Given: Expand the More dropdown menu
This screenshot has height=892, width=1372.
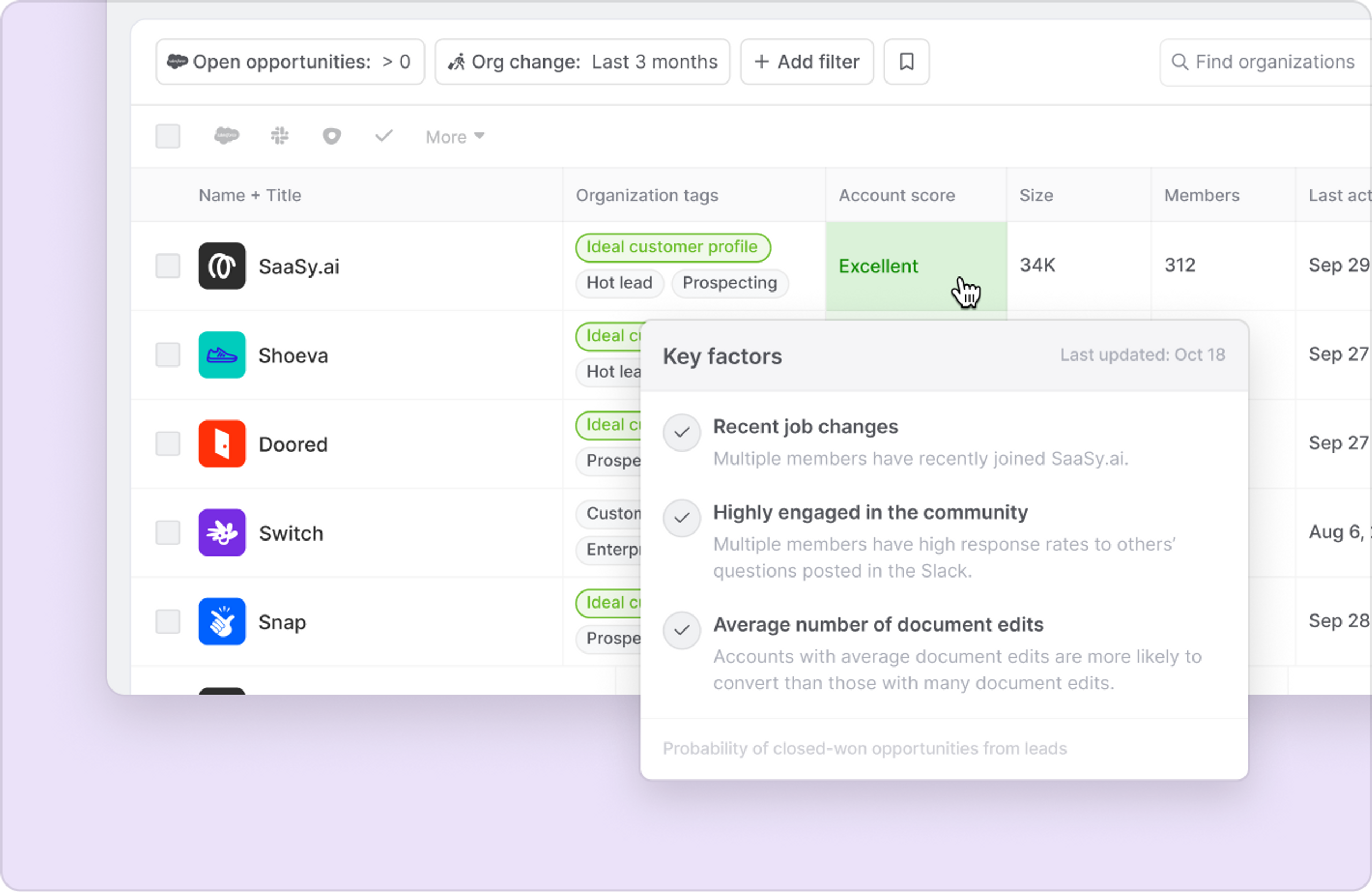Looking at the screenshot, I should point(455,137).
